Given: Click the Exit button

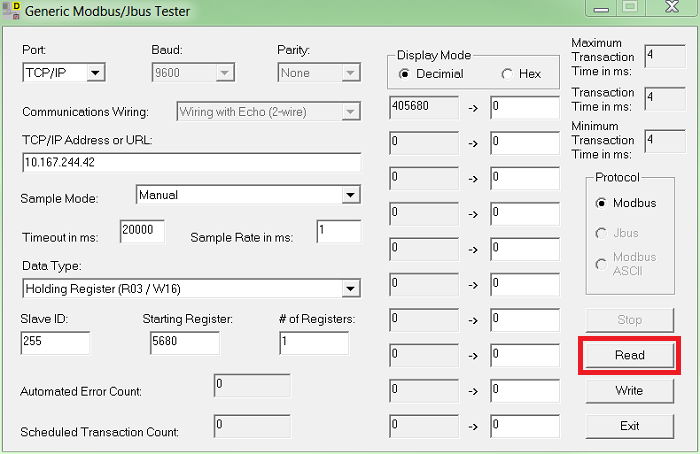Looking at the screenshot, I should pyautogui.click(x=629, y=426).
